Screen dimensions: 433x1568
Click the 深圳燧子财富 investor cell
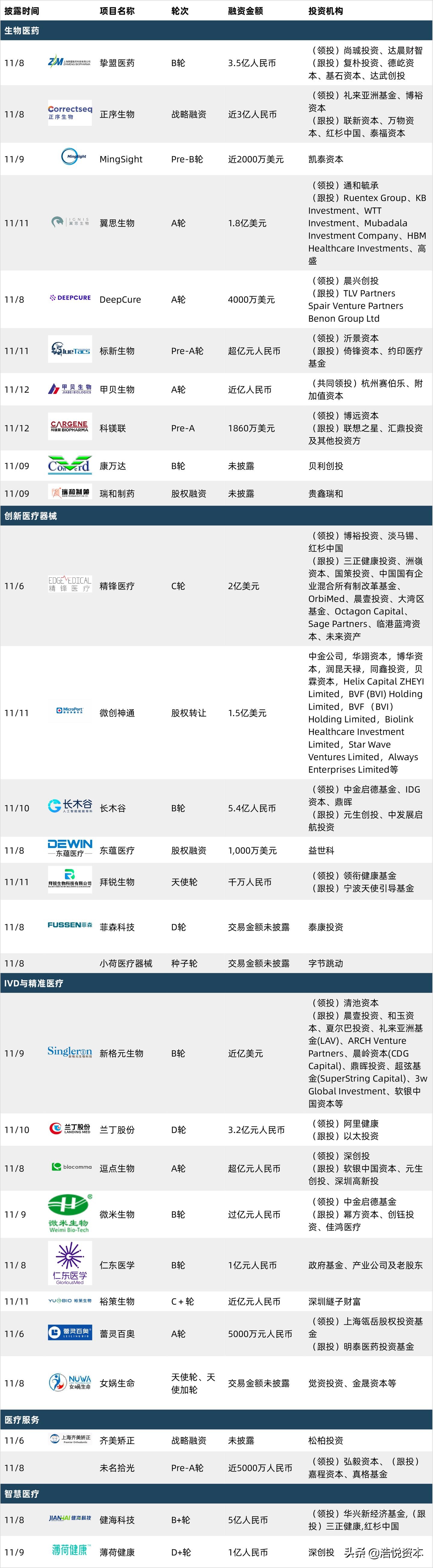[x=334, y=1301]
